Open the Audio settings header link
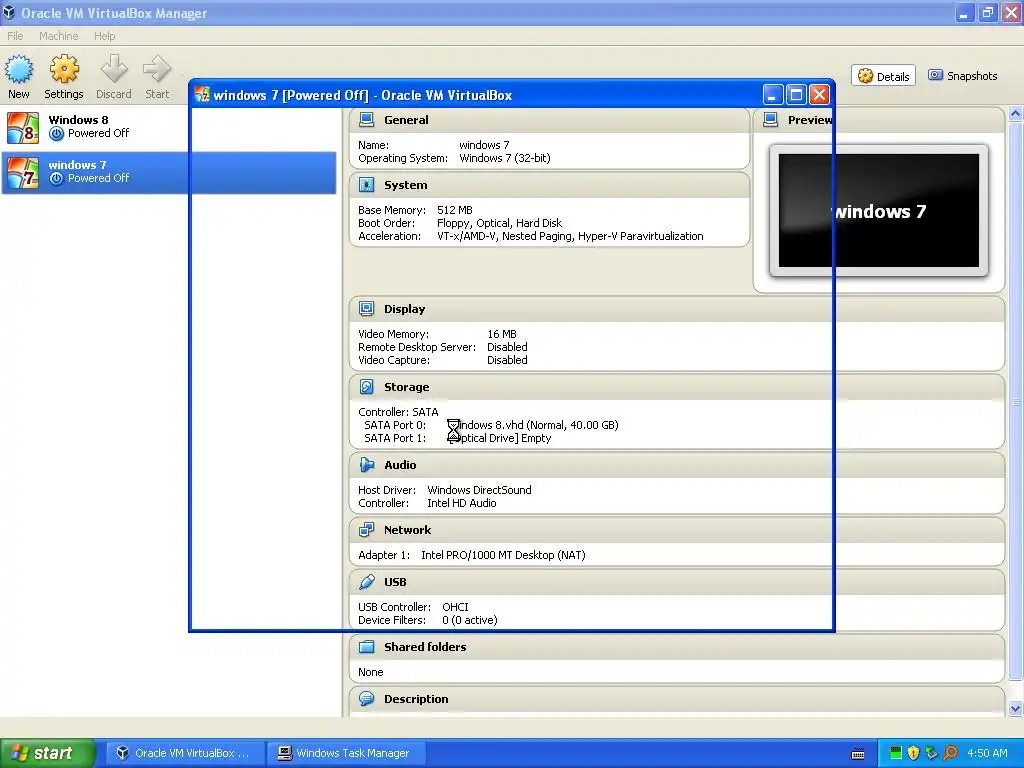 [400, 465]
